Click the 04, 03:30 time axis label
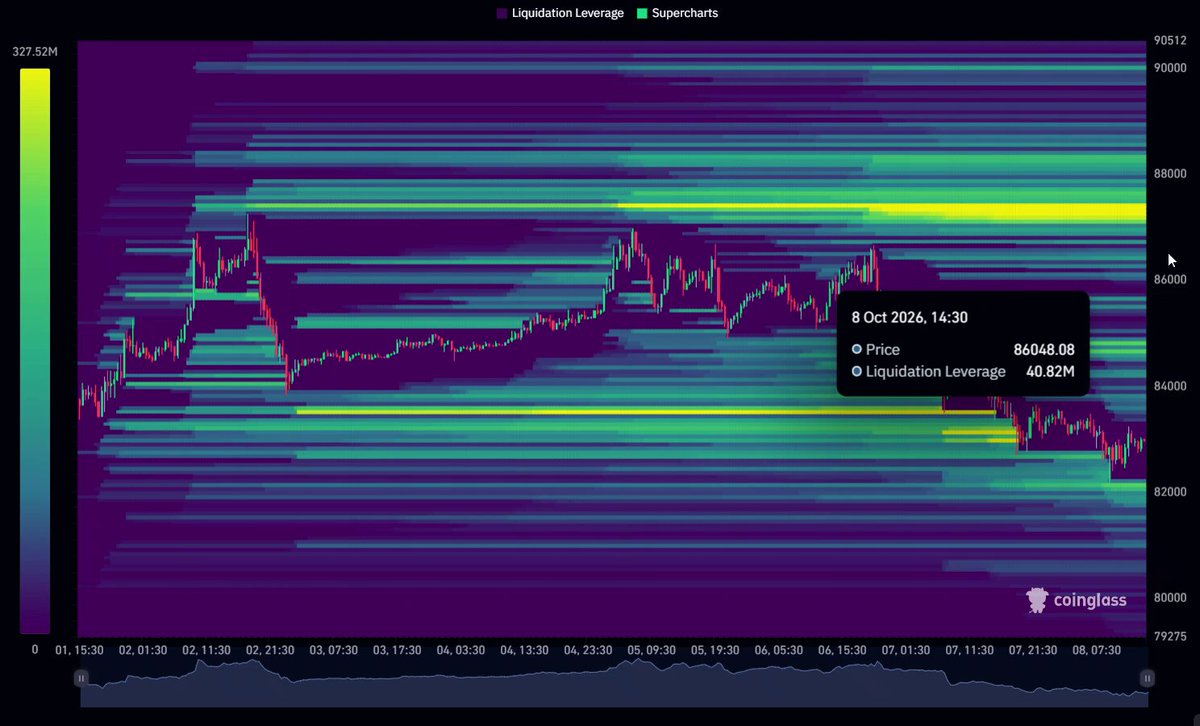Screen dimensions: 1200x726 (x=461, y=650)
